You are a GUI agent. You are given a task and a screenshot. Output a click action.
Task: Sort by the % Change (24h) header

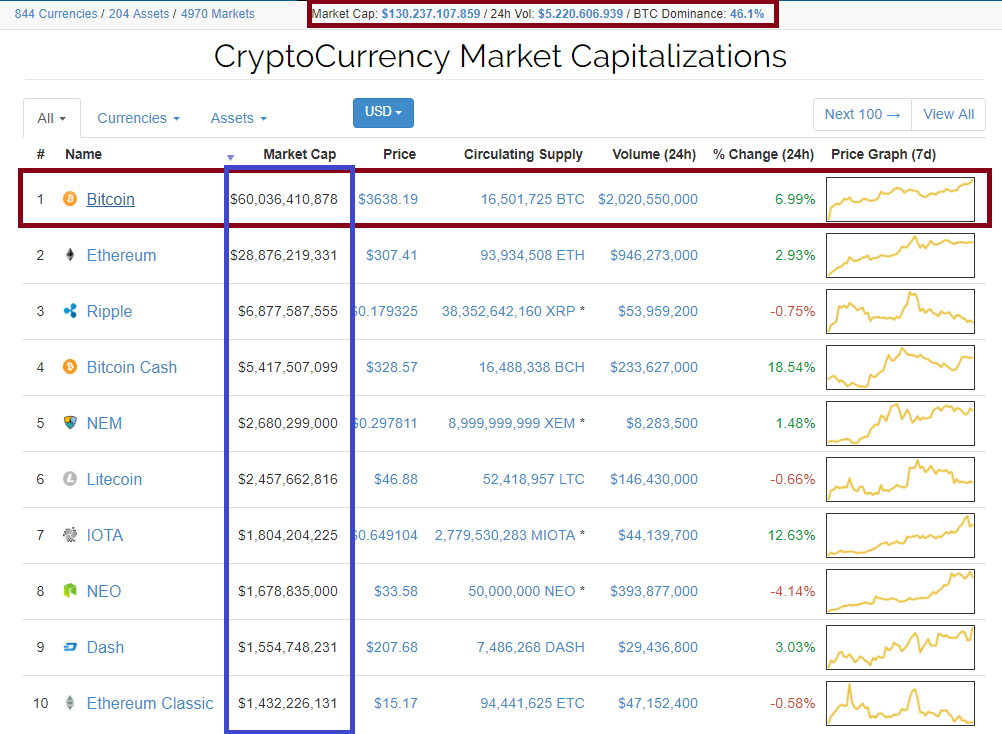763,154
